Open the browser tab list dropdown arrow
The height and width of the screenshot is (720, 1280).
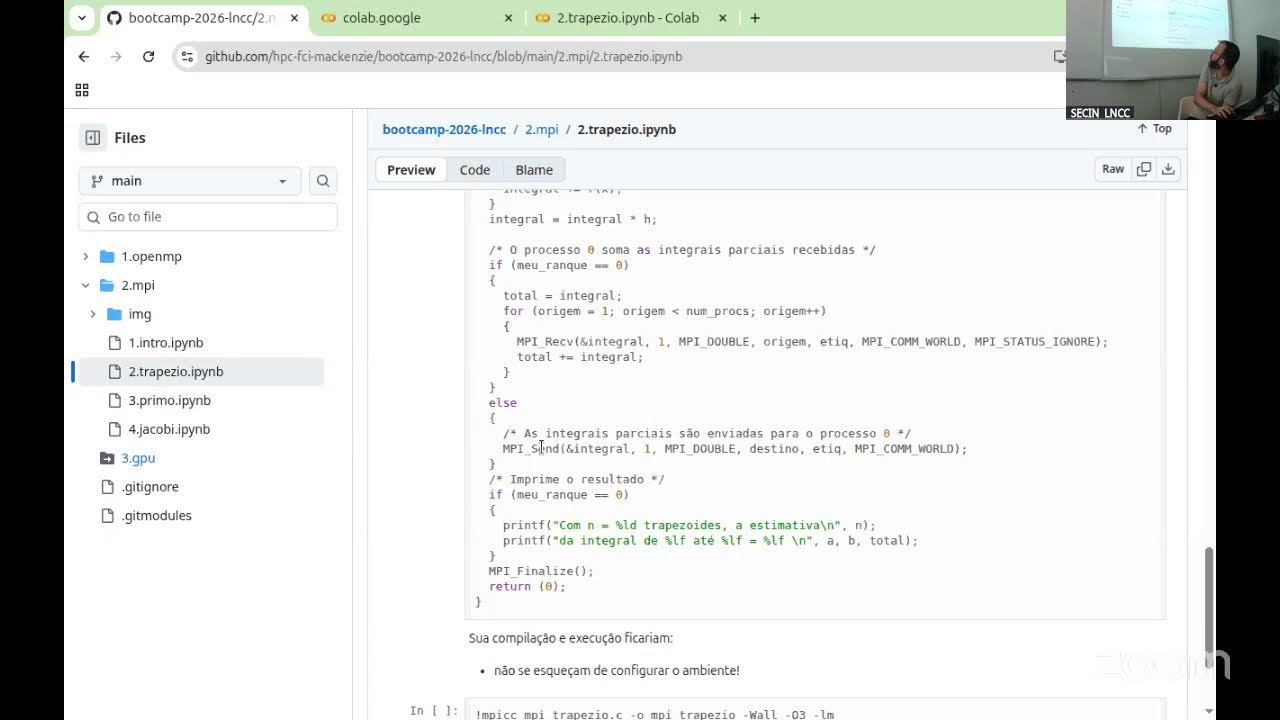(82, 18)
